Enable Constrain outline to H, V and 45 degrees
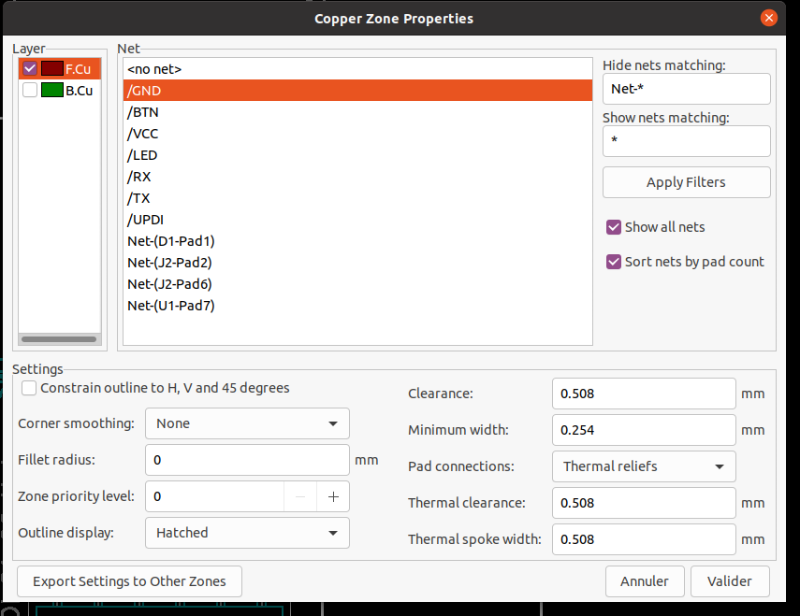This screenshot has height=616, width=800. click(x=29, y=388)
